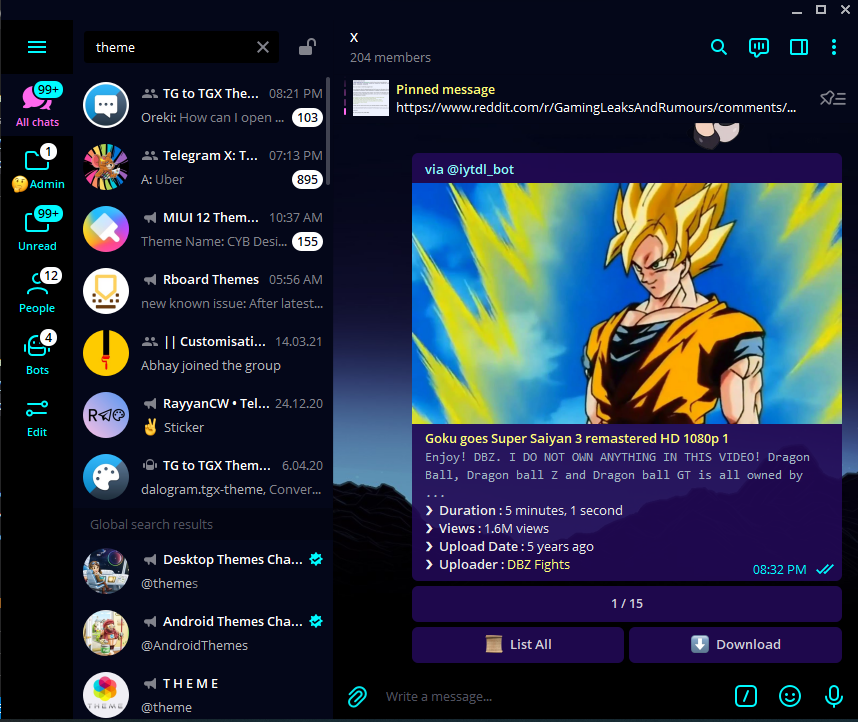The width and height of the screenshot is (858, 722).
Task: Open Goku goes Super Saiyan 3 title link
Action: point(576,438)
